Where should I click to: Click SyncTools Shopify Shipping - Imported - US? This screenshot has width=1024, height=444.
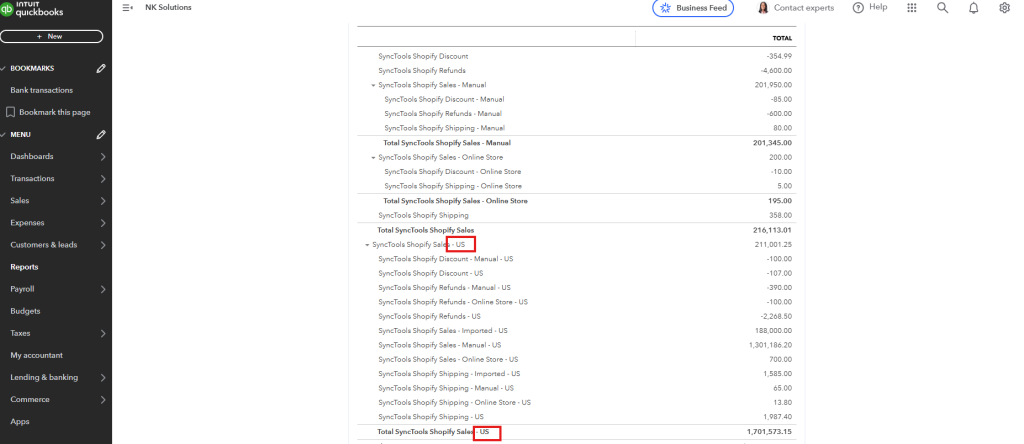click(x=449, y=373)
